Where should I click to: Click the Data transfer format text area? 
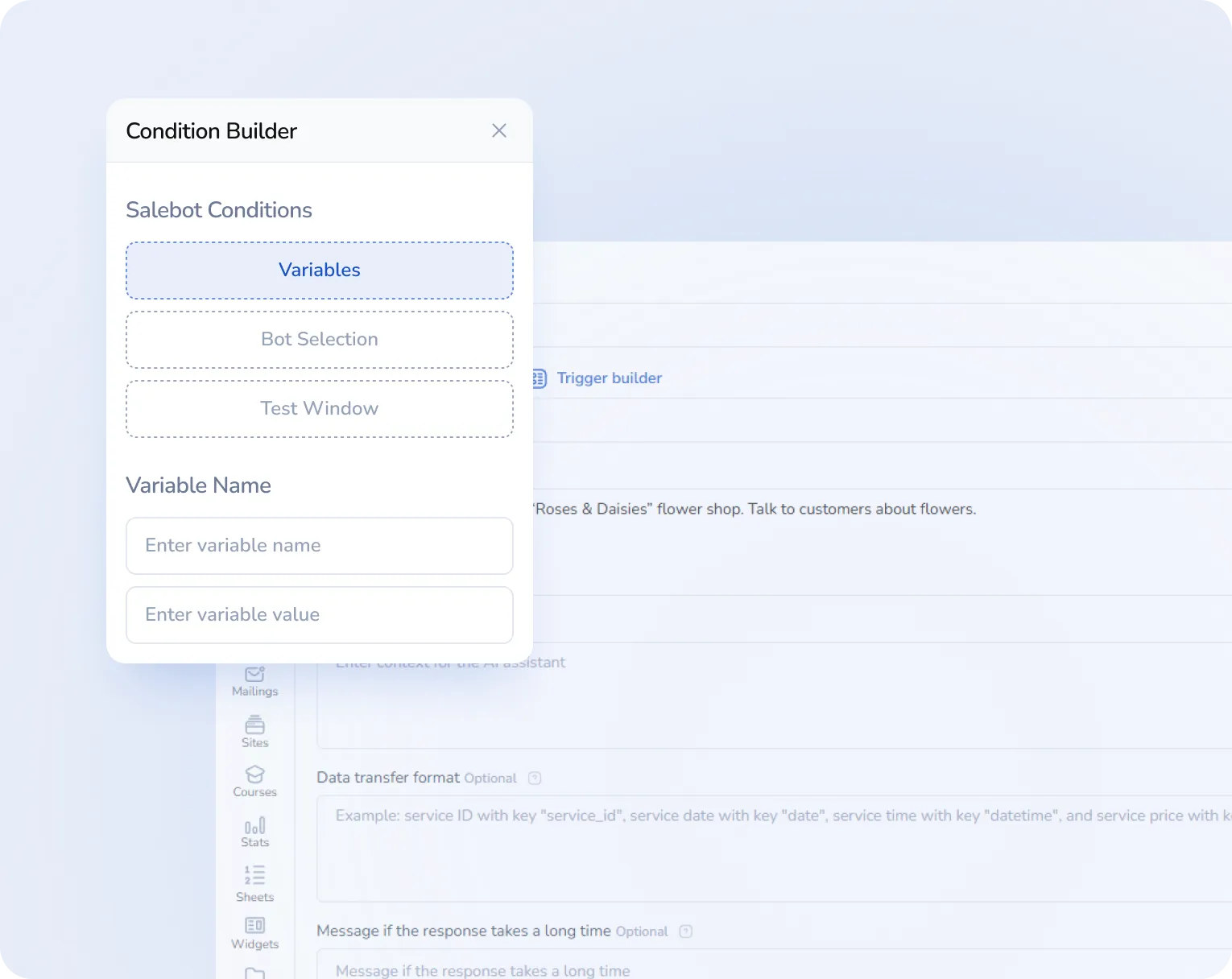[x=773, y=849]
